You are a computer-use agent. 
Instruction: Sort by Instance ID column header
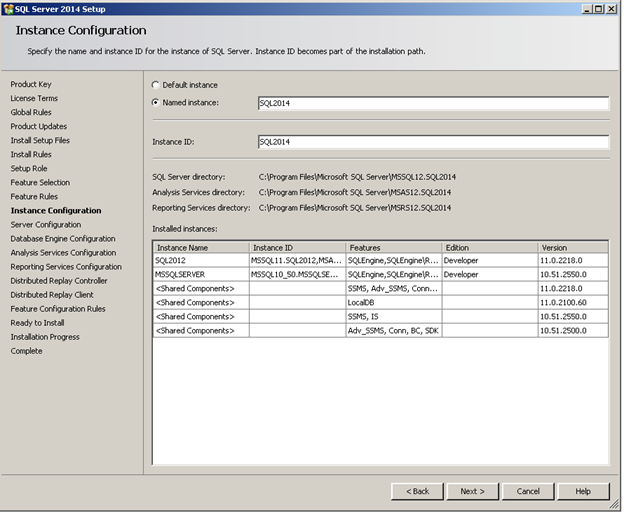(x=298, y=248)
